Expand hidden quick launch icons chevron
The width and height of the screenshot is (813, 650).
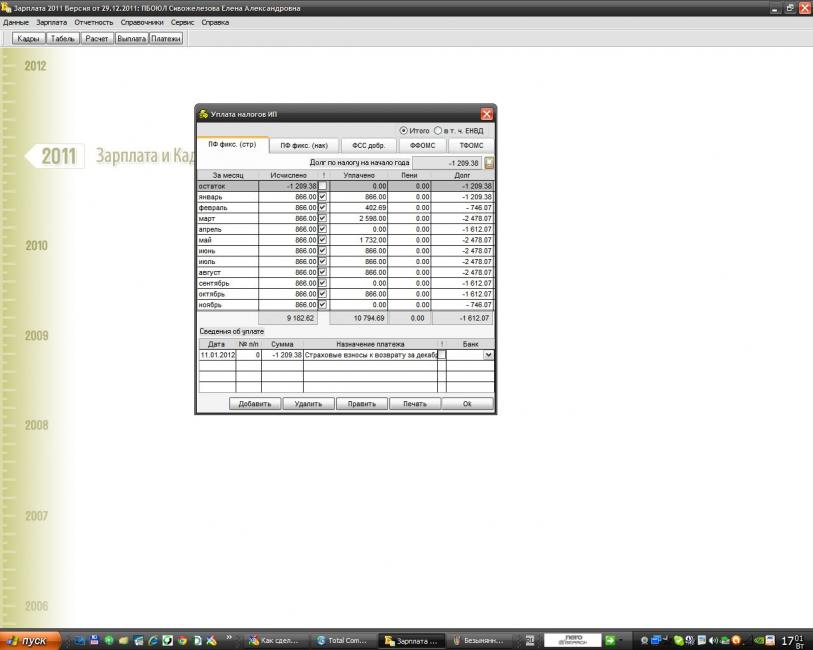pos(230,636)
